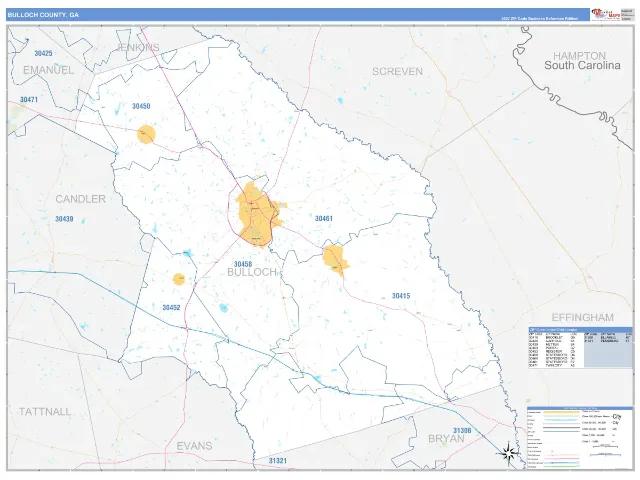Click ZIP code label 30425
The width and height of the screenshot is (640, 480).
tap(43, 53)
